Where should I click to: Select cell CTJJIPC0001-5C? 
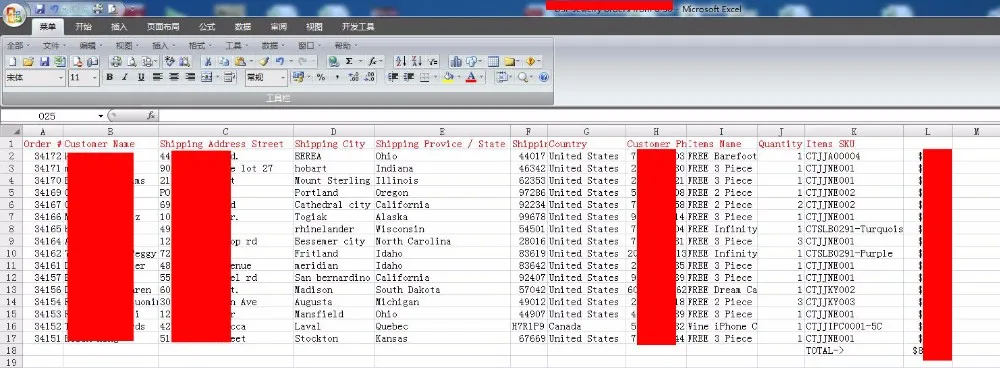(853, 326)
